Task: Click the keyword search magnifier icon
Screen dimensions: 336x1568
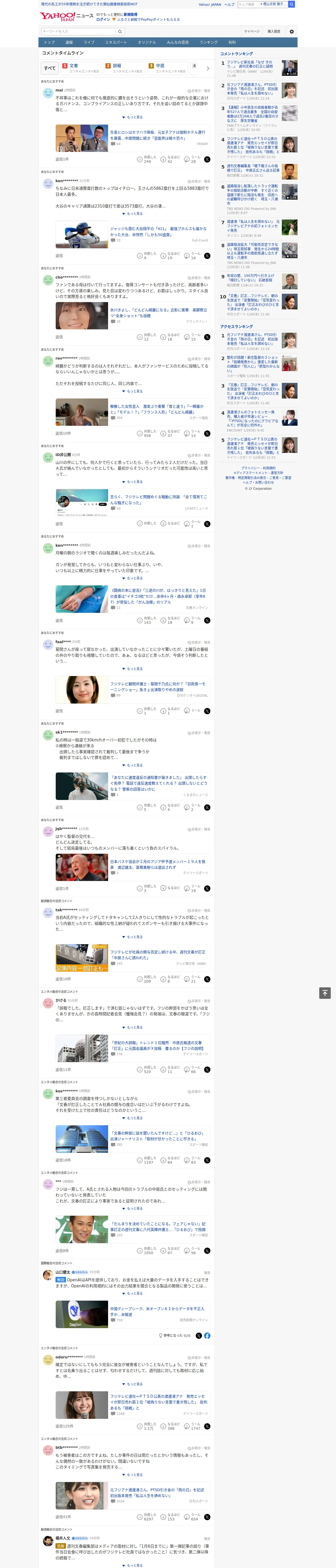Action: coord(120,32)
